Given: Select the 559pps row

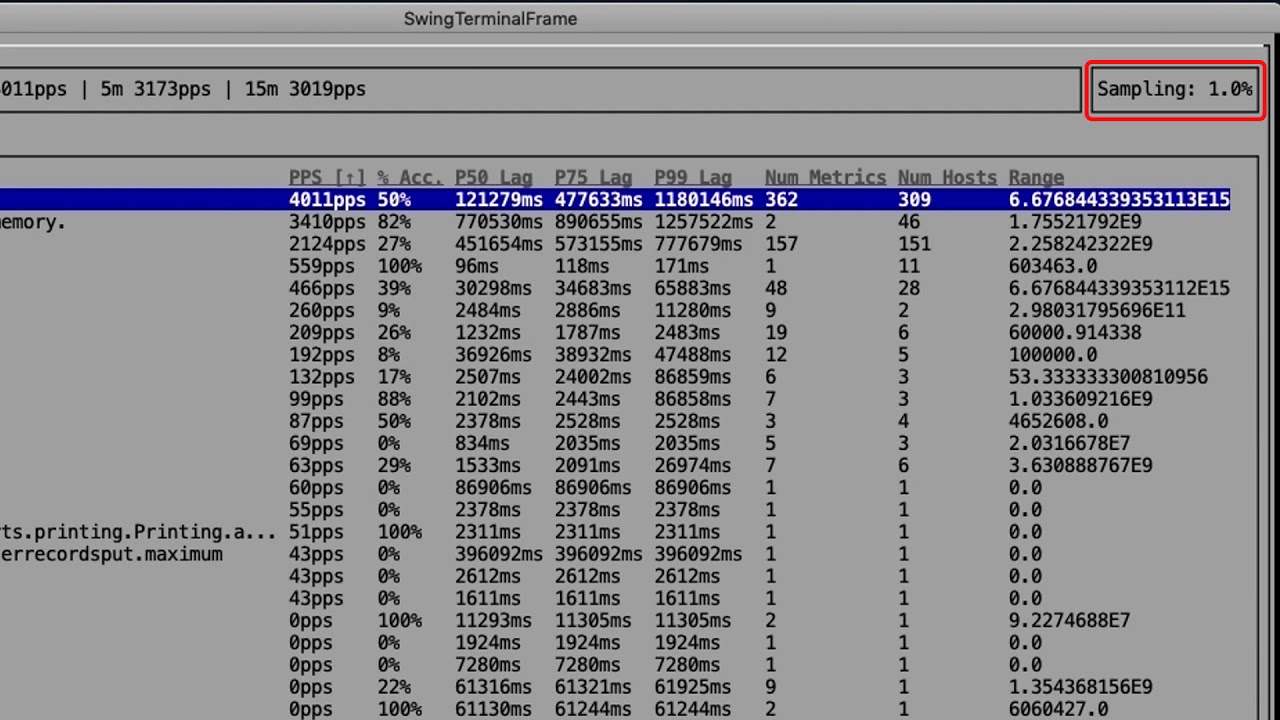Looking at the screenshot, I should (x=615, y=266).
